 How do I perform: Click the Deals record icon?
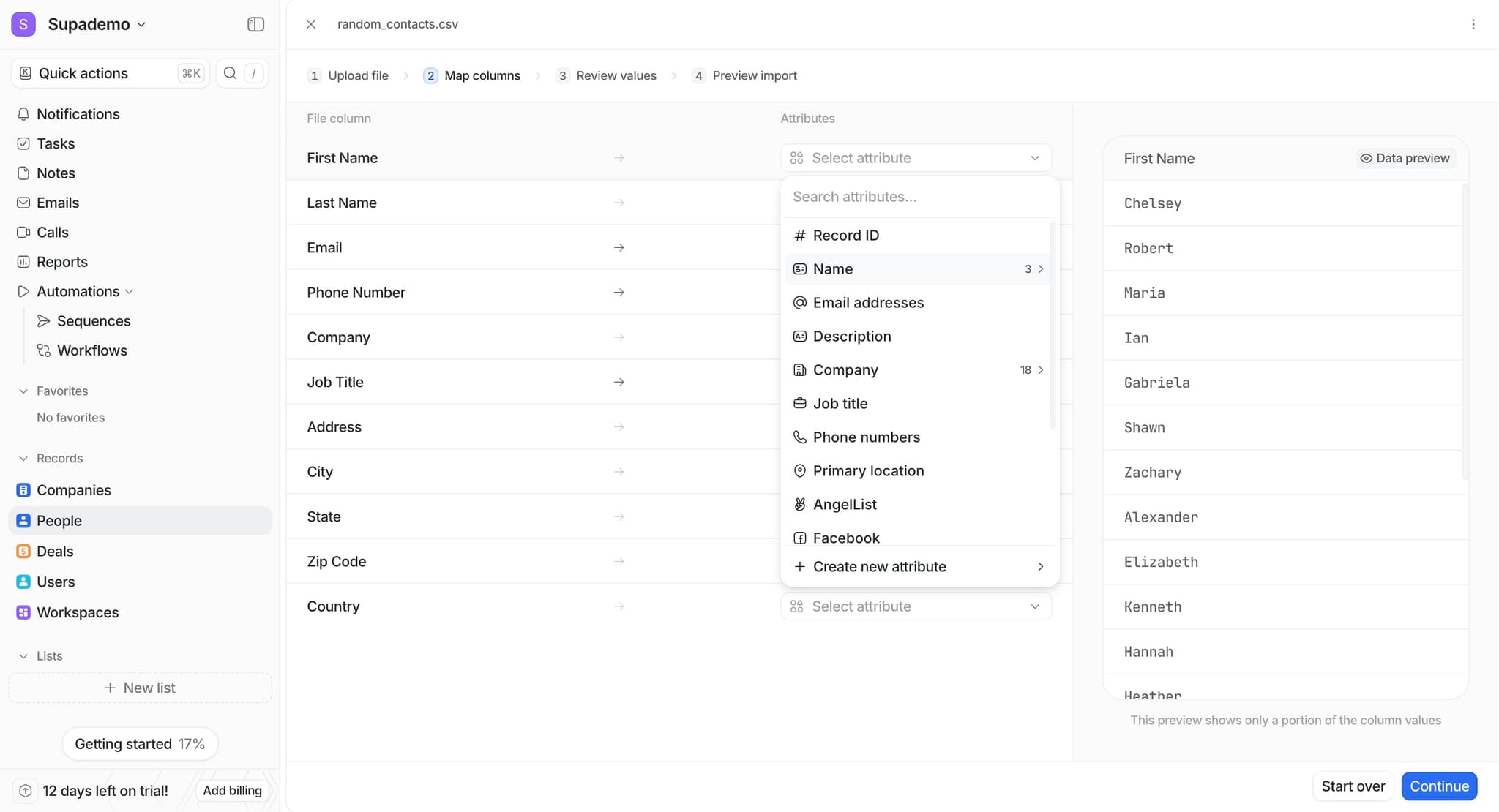(23, 552)
